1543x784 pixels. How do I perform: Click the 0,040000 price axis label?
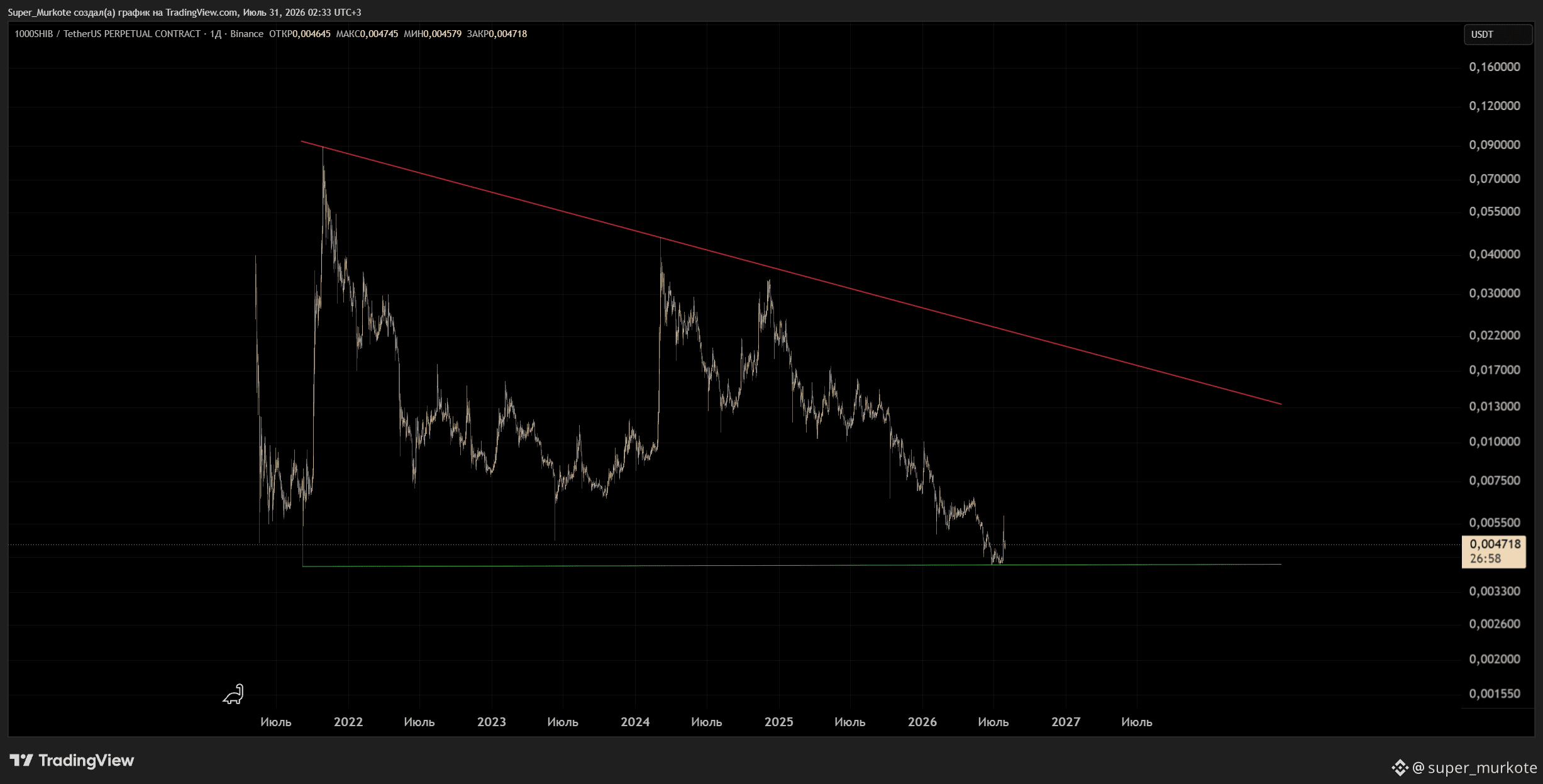point(1495,255)
